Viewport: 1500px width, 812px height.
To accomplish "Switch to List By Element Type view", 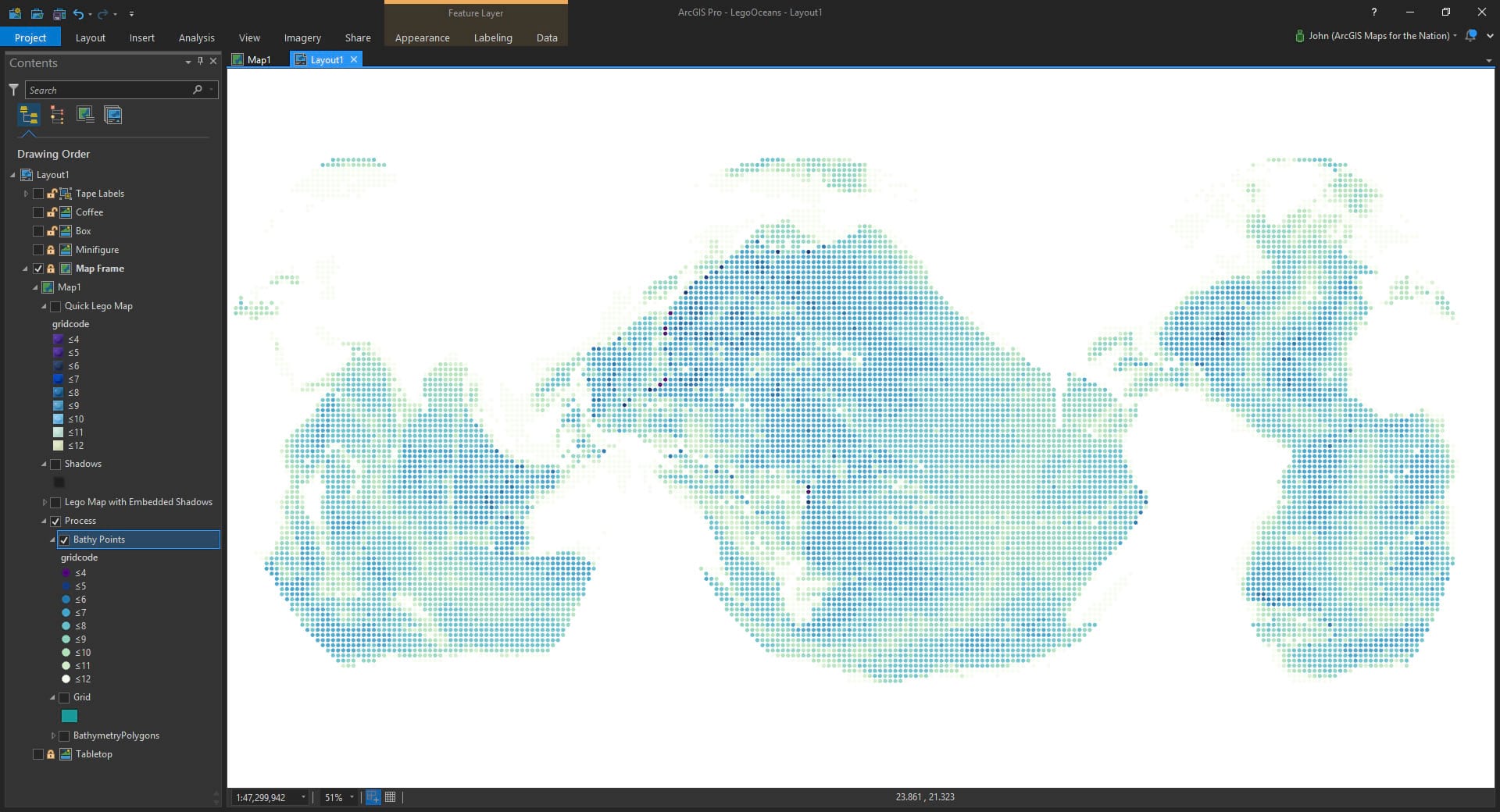I will click(57, 116).
